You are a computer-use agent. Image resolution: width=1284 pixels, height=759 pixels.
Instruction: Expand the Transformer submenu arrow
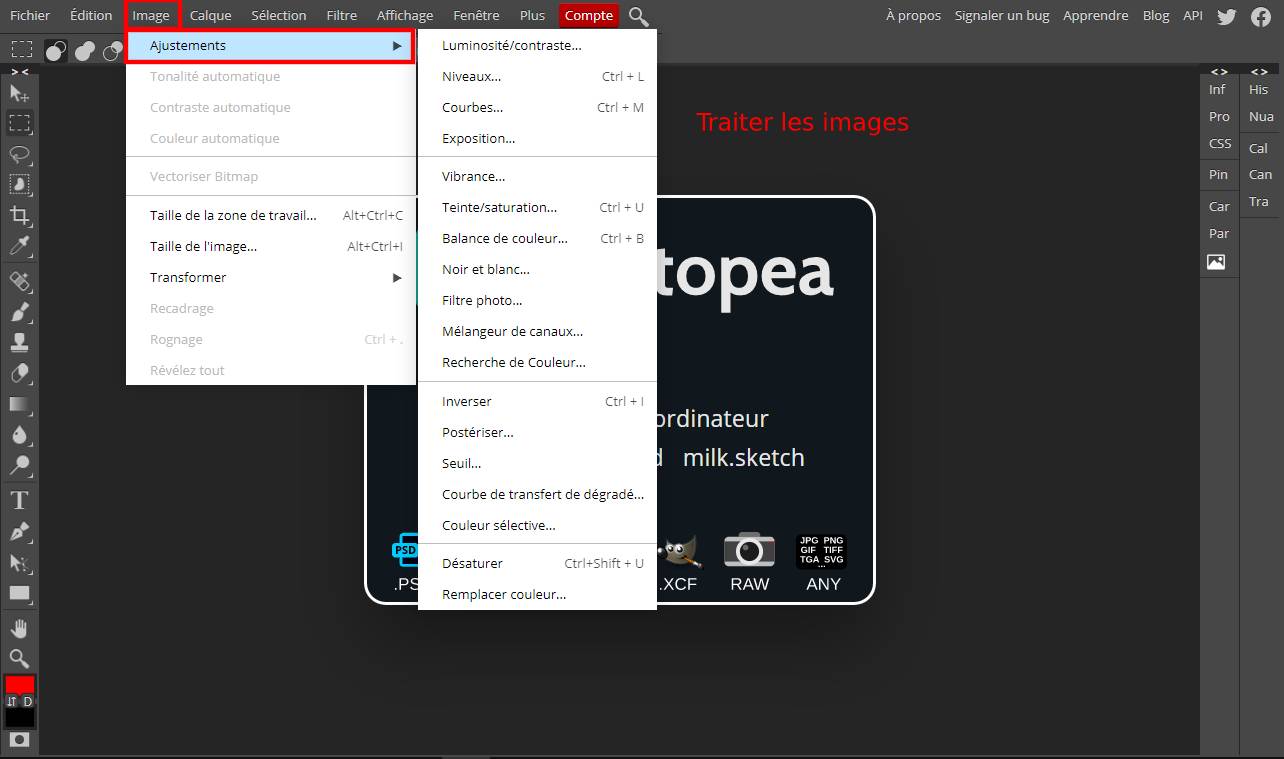[398, 278]
